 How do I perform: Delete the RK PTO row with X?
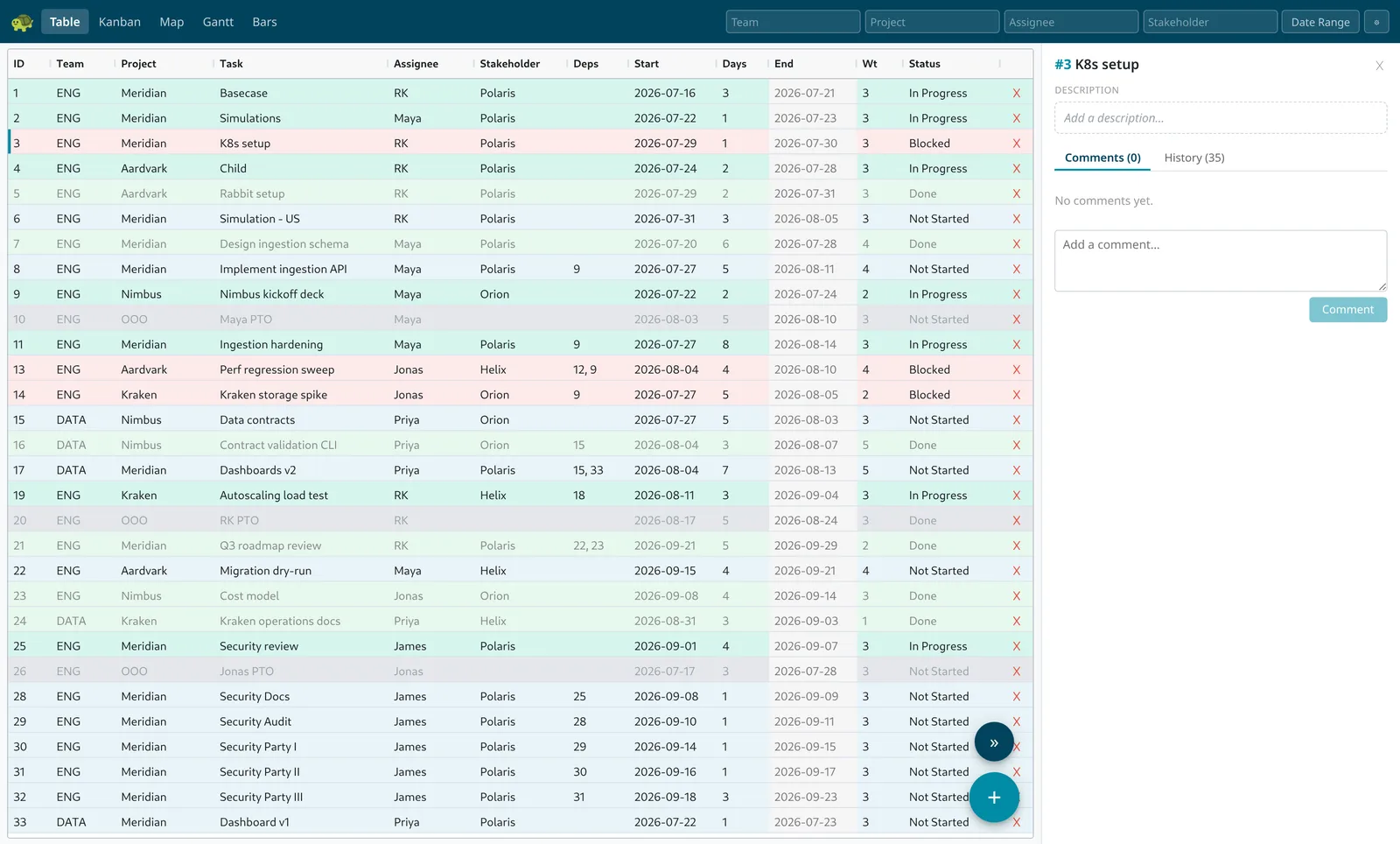1016,521
